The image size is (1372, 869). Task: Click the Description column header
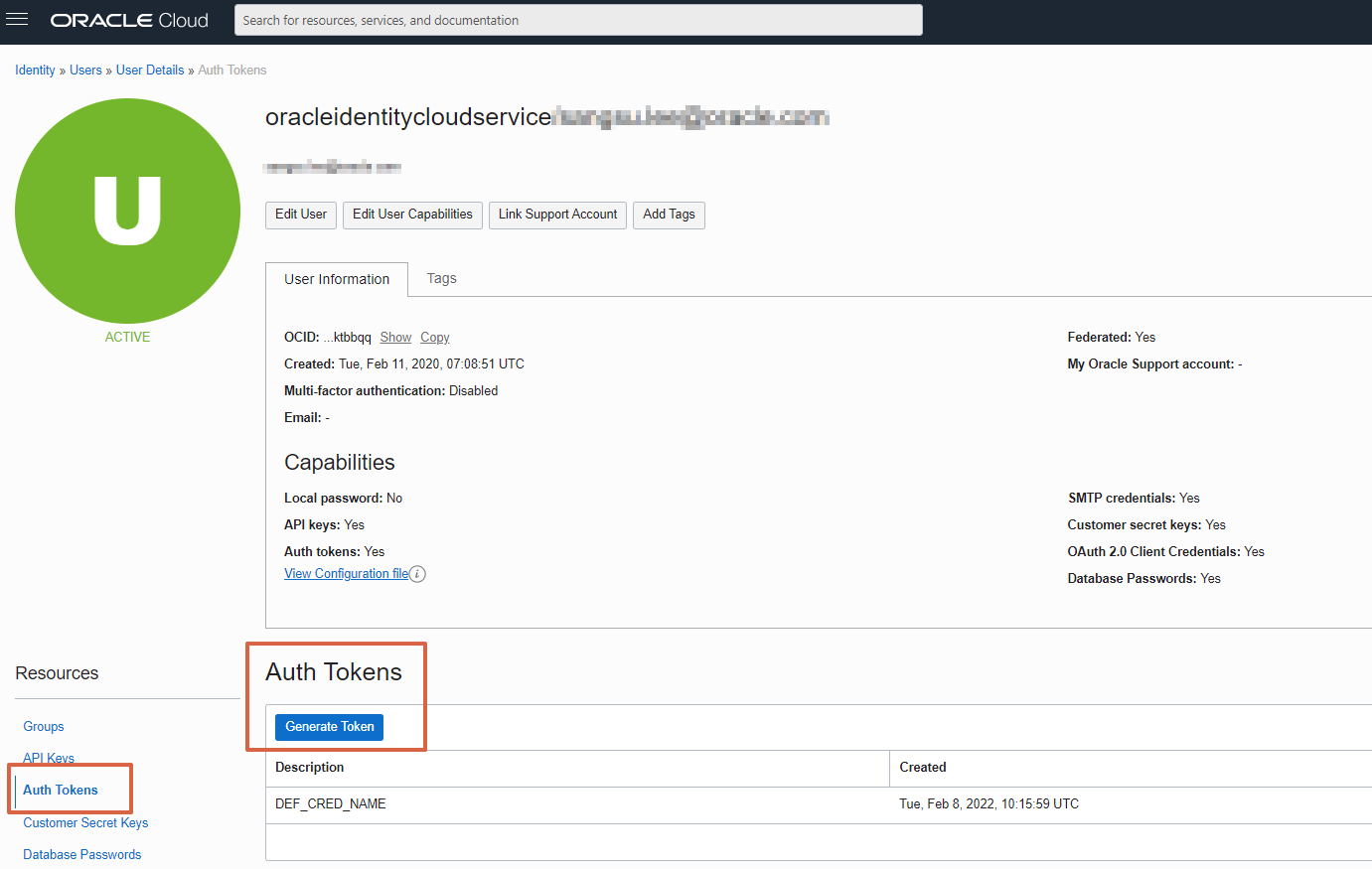coord(577,768)
